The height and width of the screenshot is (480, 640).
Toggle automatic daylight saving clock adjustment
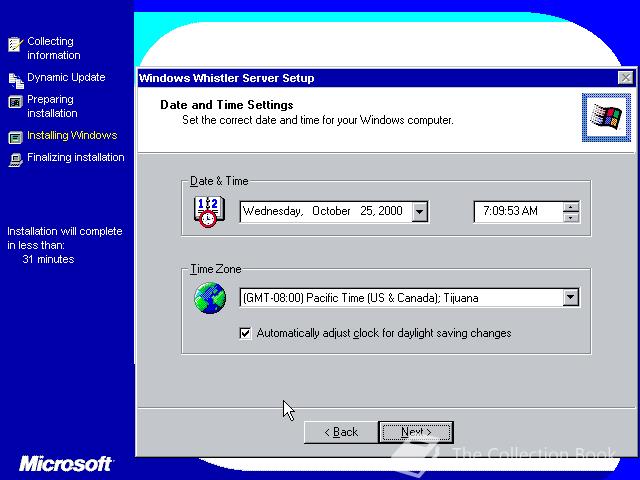point(245,333)
